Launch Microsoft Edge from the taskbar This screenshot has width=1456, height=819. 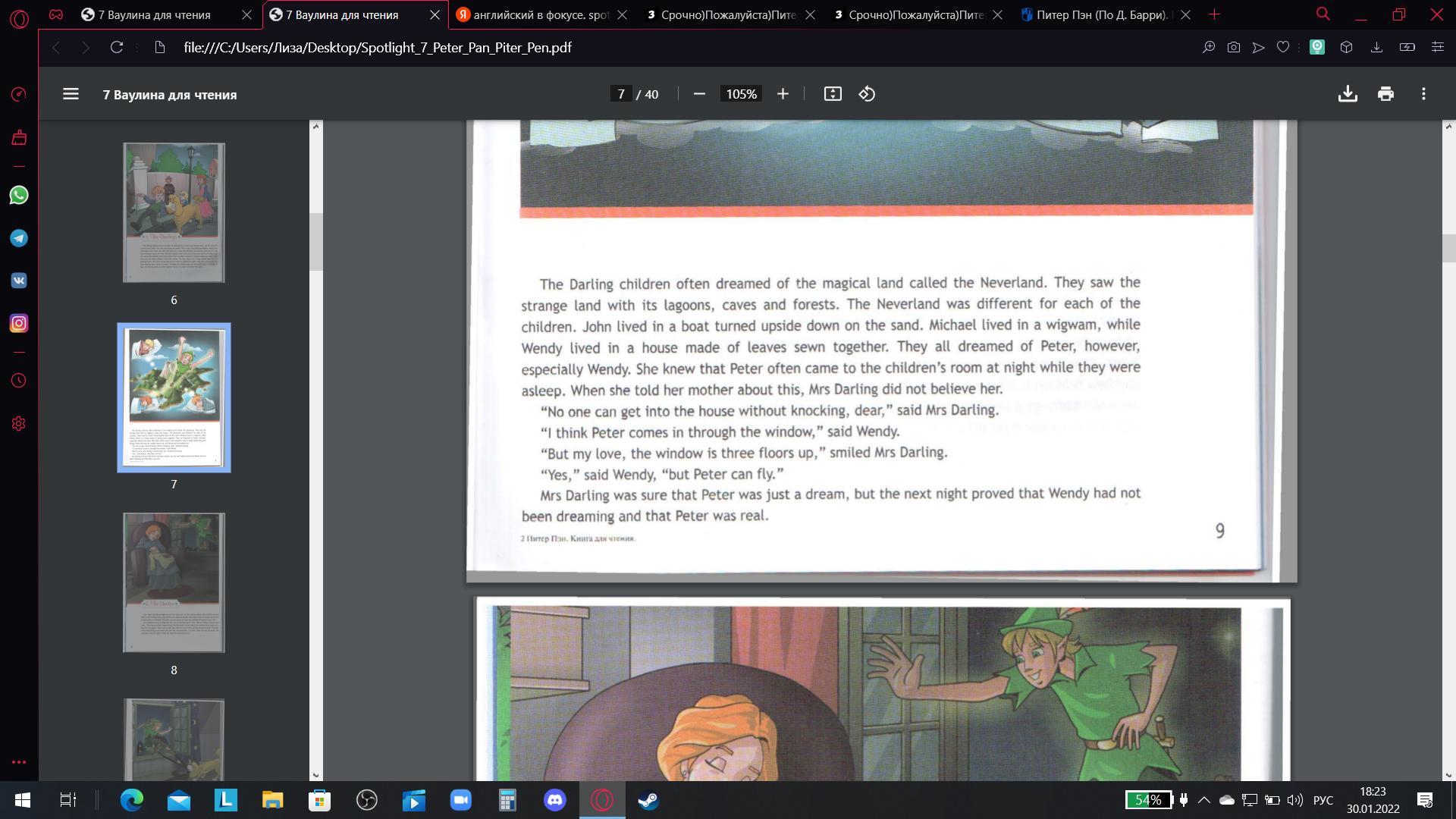[132, 800]
